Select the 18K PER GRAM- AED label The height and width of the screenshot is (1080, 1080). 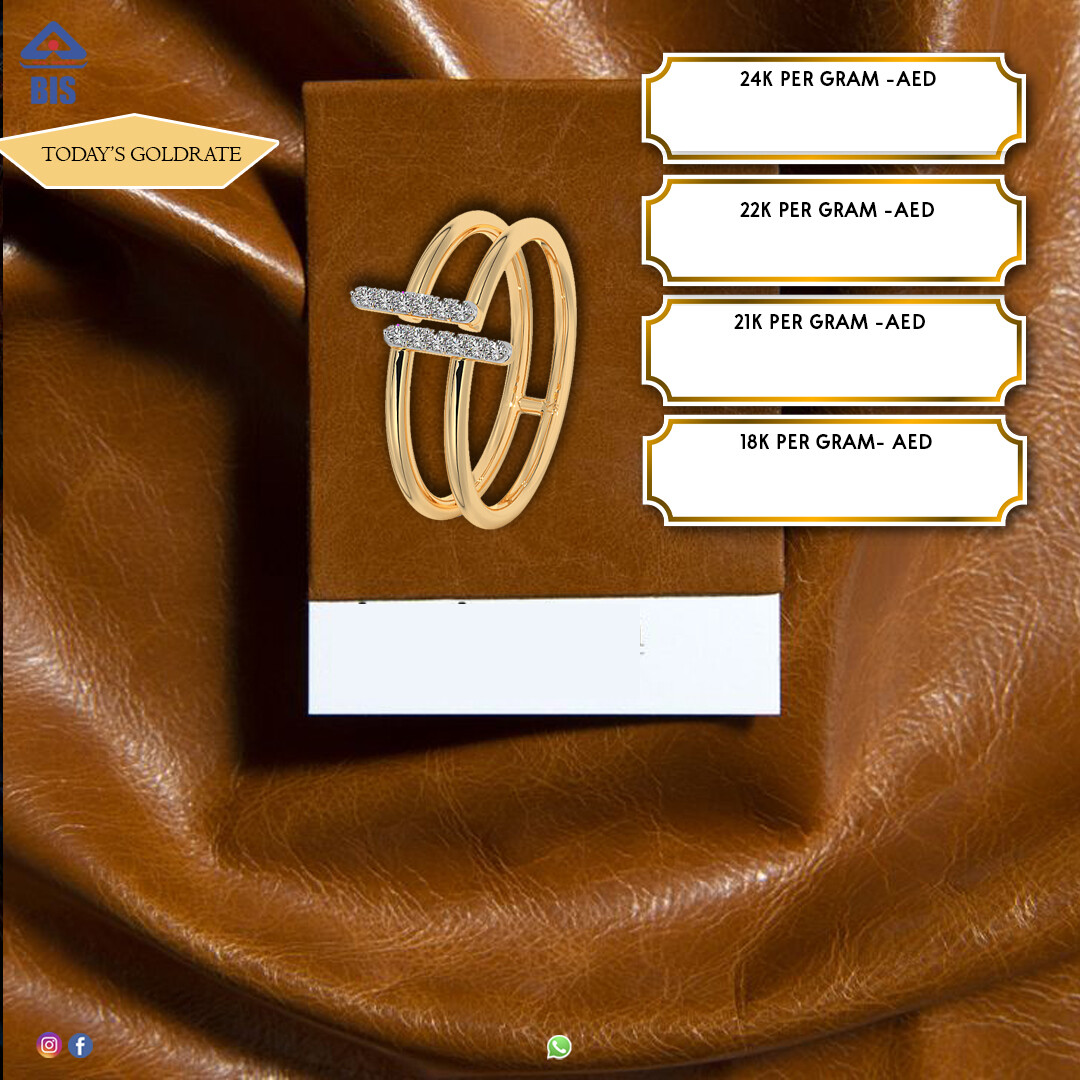(x=835, y=442)
